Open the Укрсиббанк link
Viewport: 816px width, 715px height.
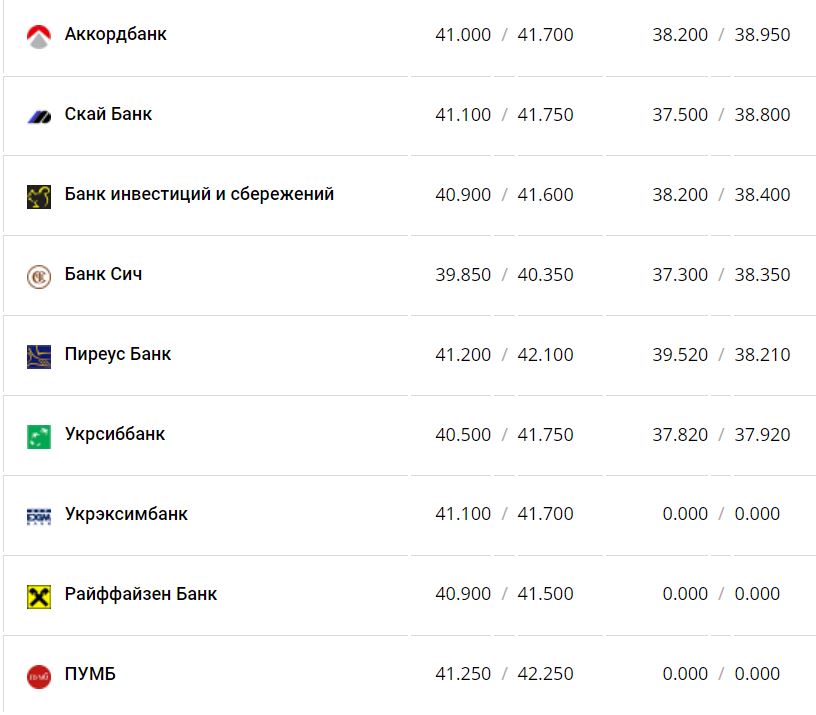[114, 434]
